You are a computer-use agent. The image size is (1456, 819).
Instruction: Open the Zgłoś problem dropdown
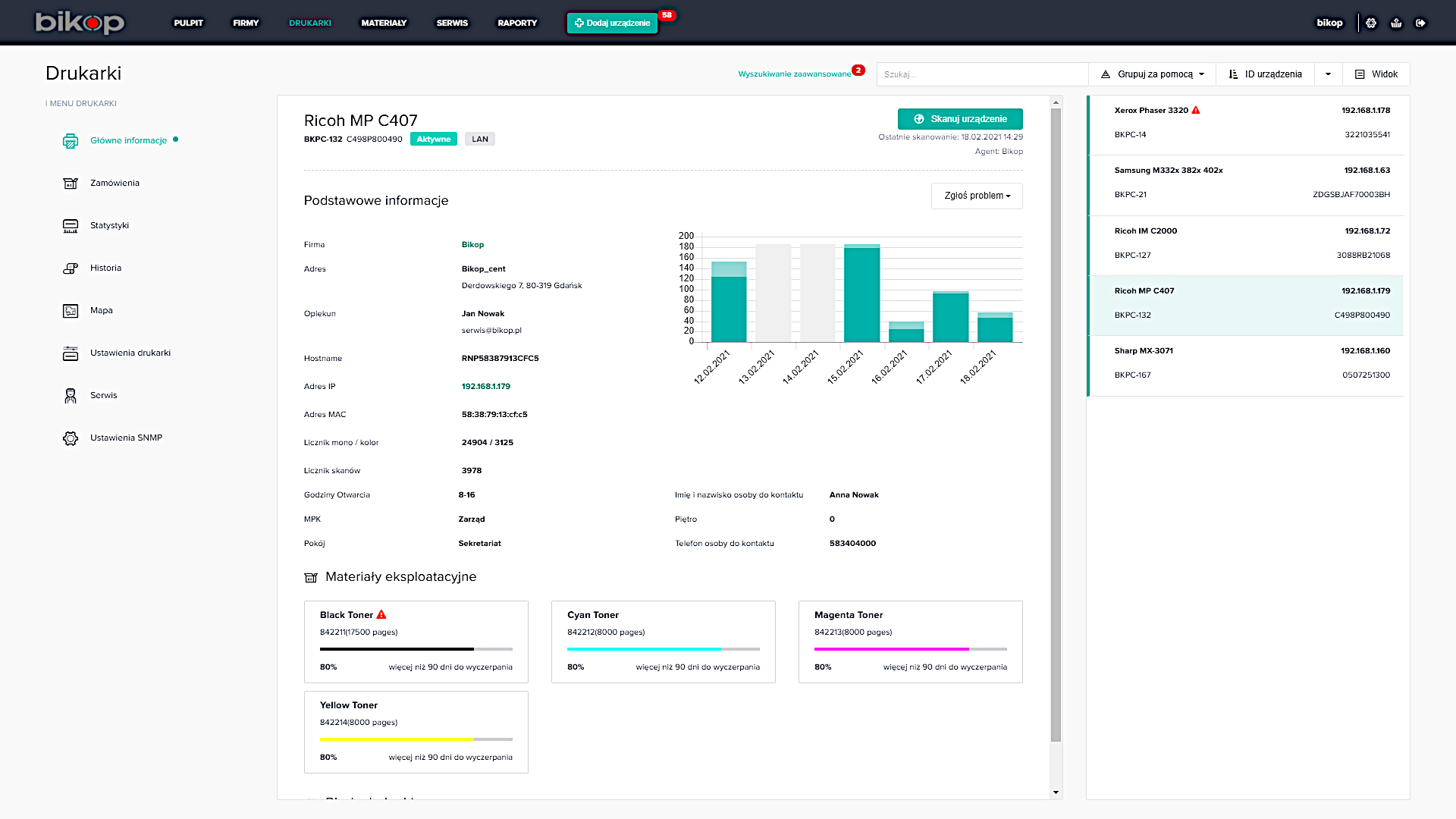977,196
